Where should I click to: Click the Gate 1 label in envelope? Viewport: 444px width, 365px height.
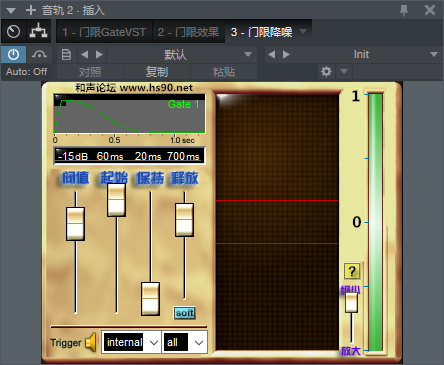[x=184, y=104]
